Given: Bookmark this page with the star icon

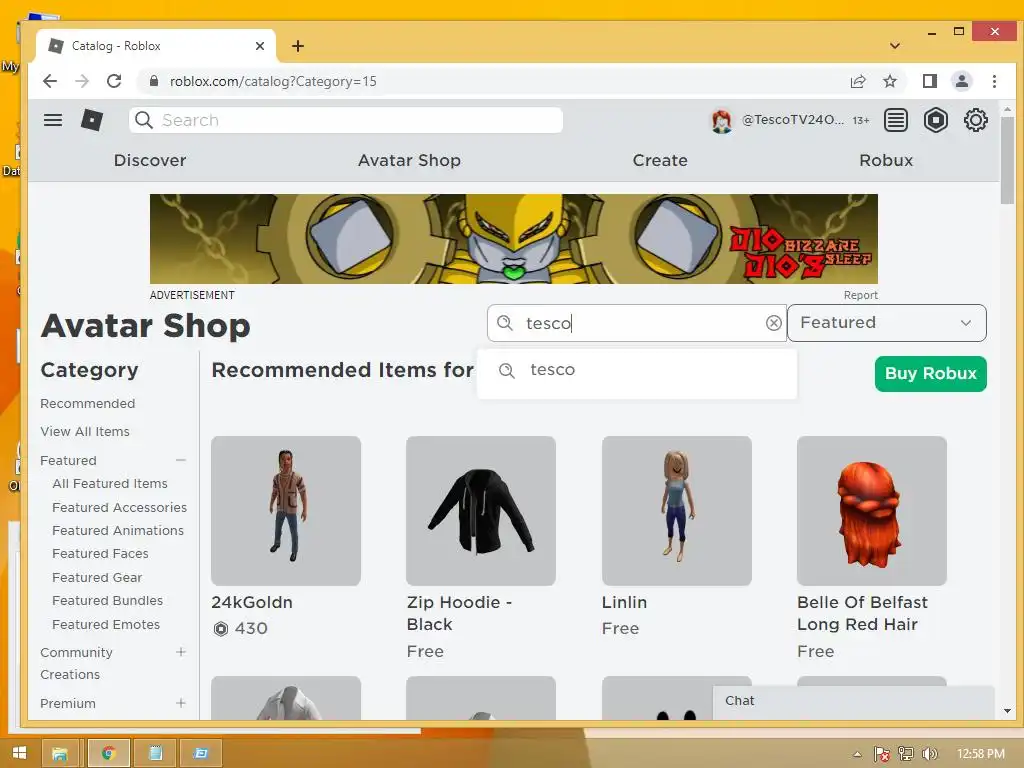Looking at the screenshot, I should [x=889, y=81].
